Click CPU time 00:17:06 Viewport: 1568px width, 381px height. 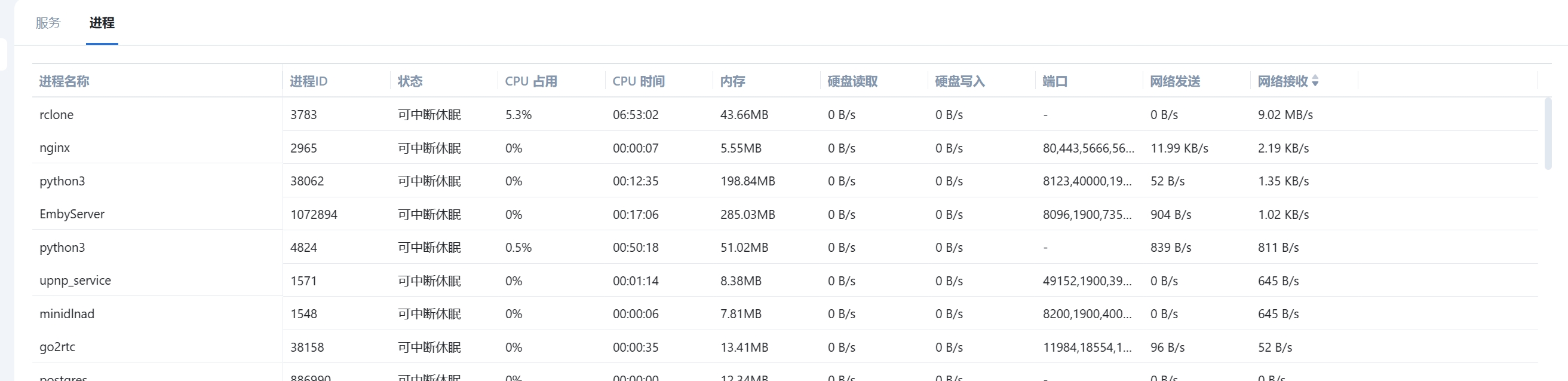636,215
